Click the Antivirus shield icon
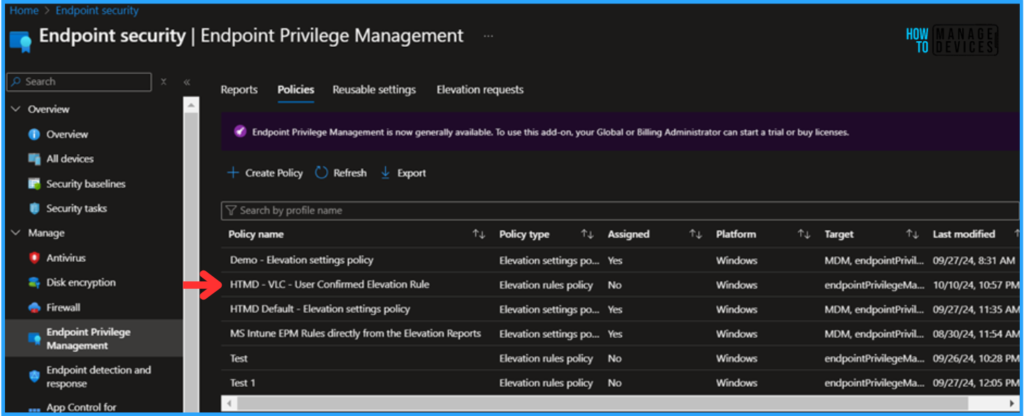 (35, 258)
